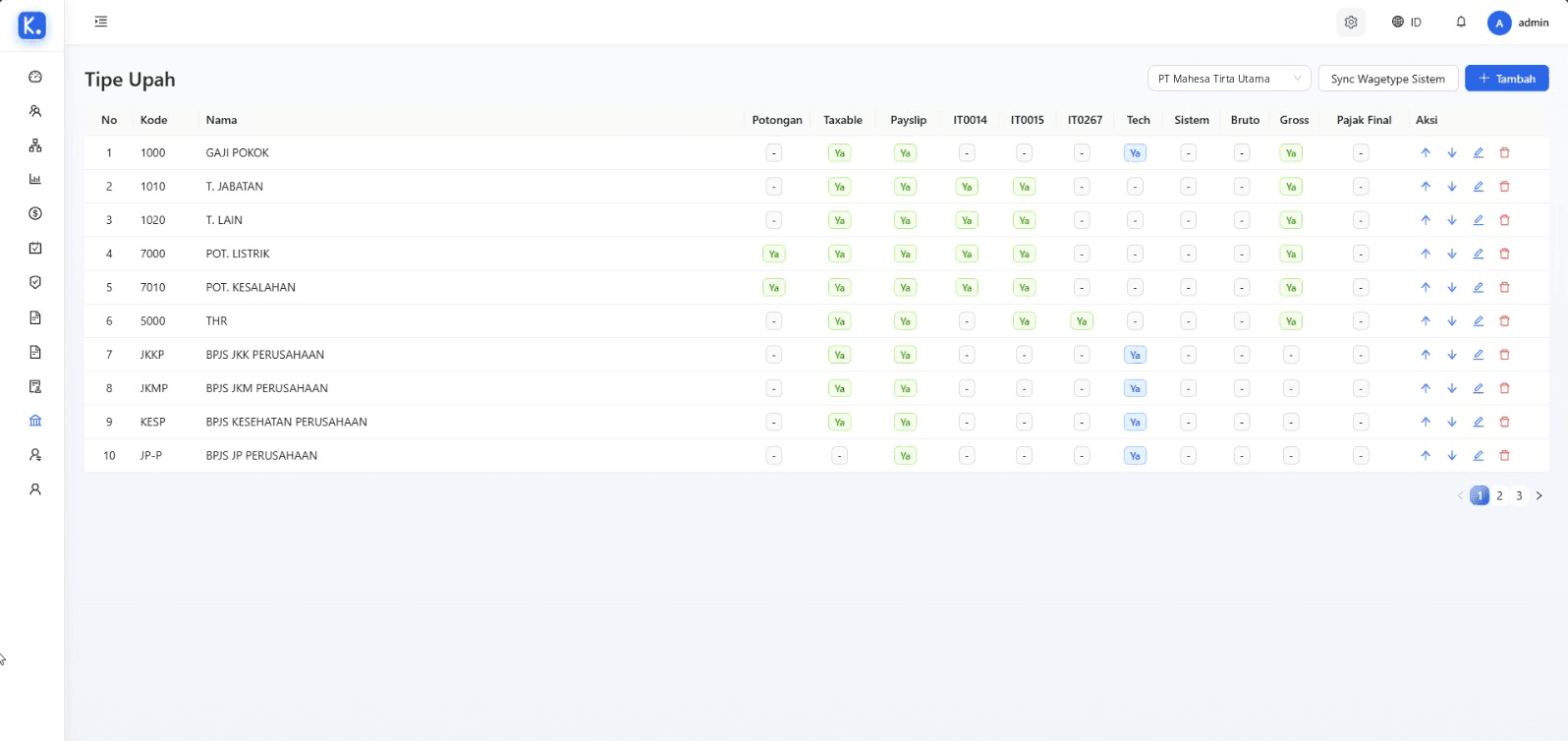Image resolution: width=1568 pixels, height=741 pixels.
Task: Click the Payslip Ya tag for BPJS JP PERUSAHAAN
Action: (905, 456)
